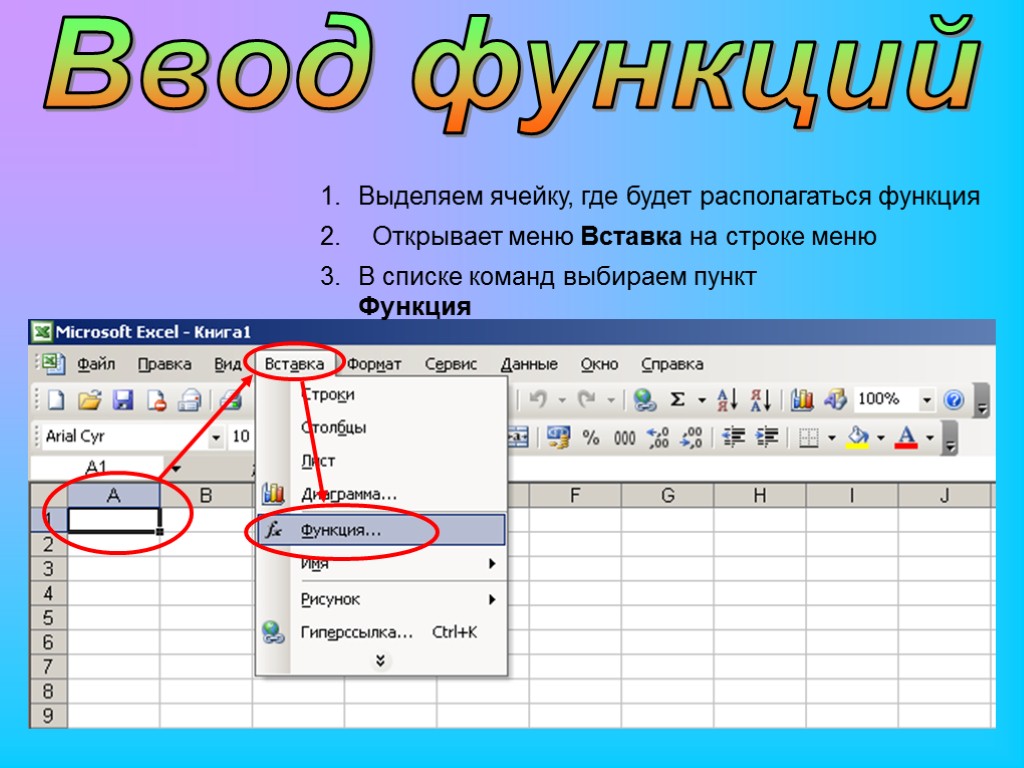
Task: Expand Formatting toolbar options chevron
Action: tap(950, 438)
